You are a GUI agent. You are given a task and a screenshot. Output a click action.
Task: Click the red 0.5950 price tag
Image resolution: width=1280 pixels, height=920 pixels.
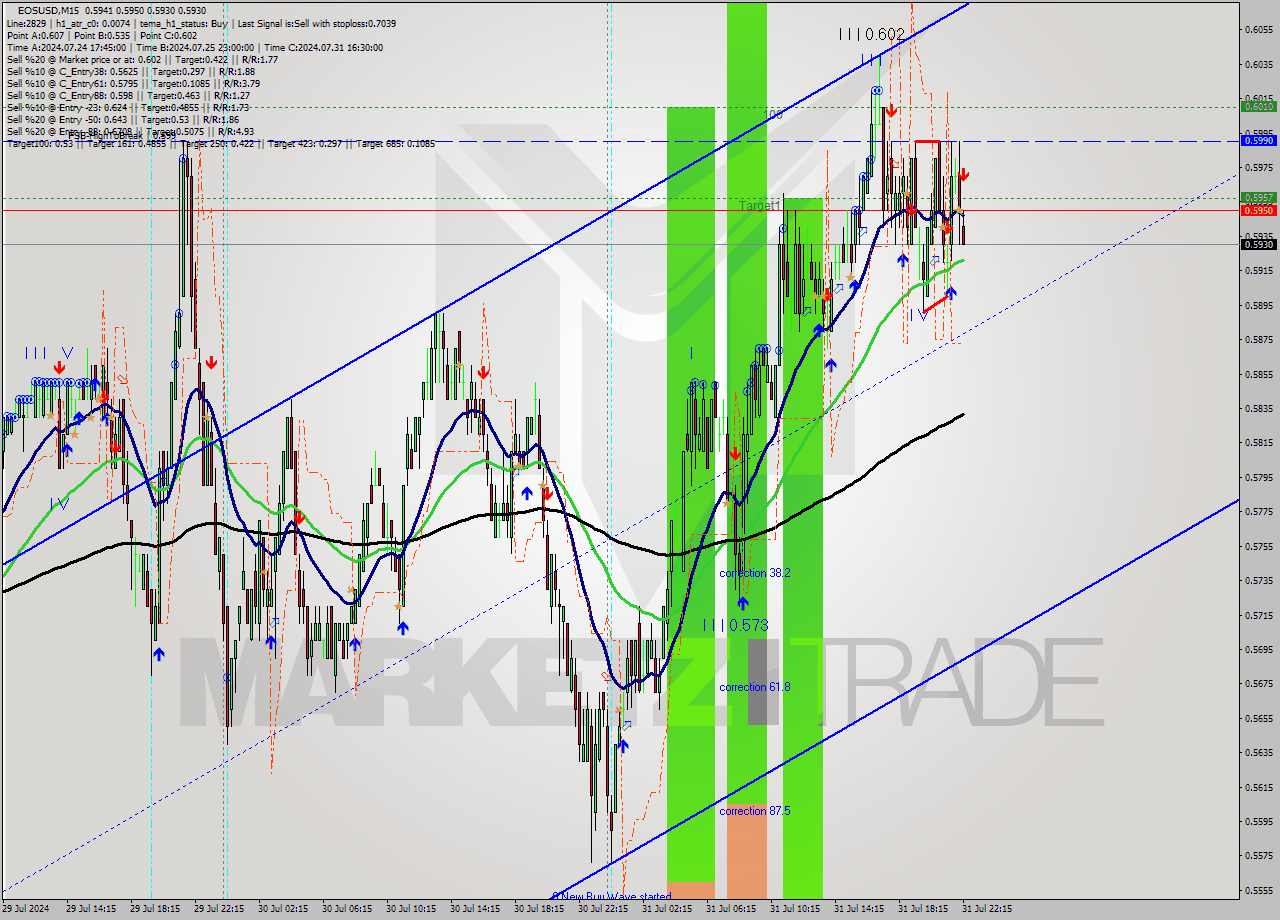point(1258,210)
